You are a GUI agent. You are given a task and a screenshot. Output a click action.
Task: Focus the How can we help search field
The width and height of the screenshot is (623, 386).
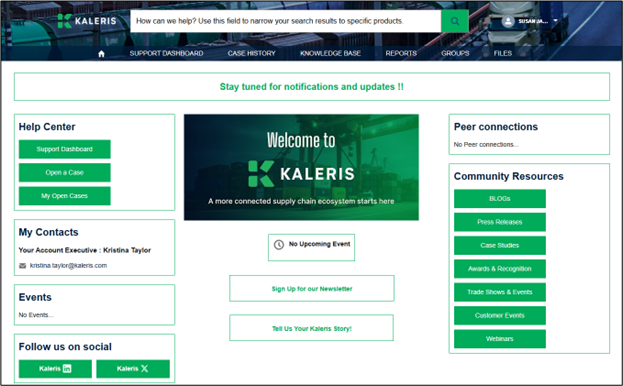pos(286,21)
